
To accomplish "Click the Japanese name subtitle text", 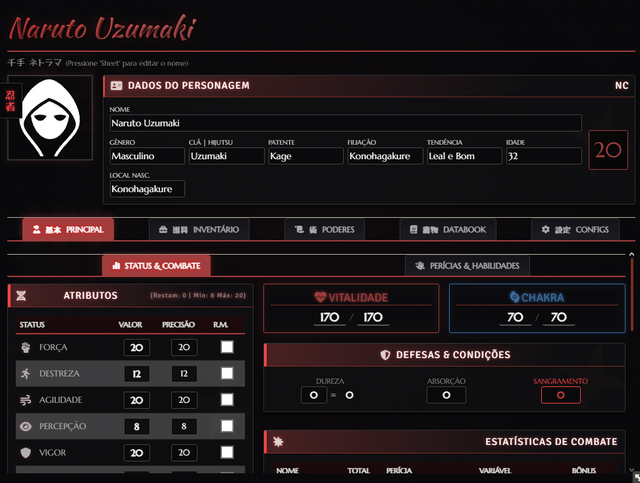I will tap(34, 62).
